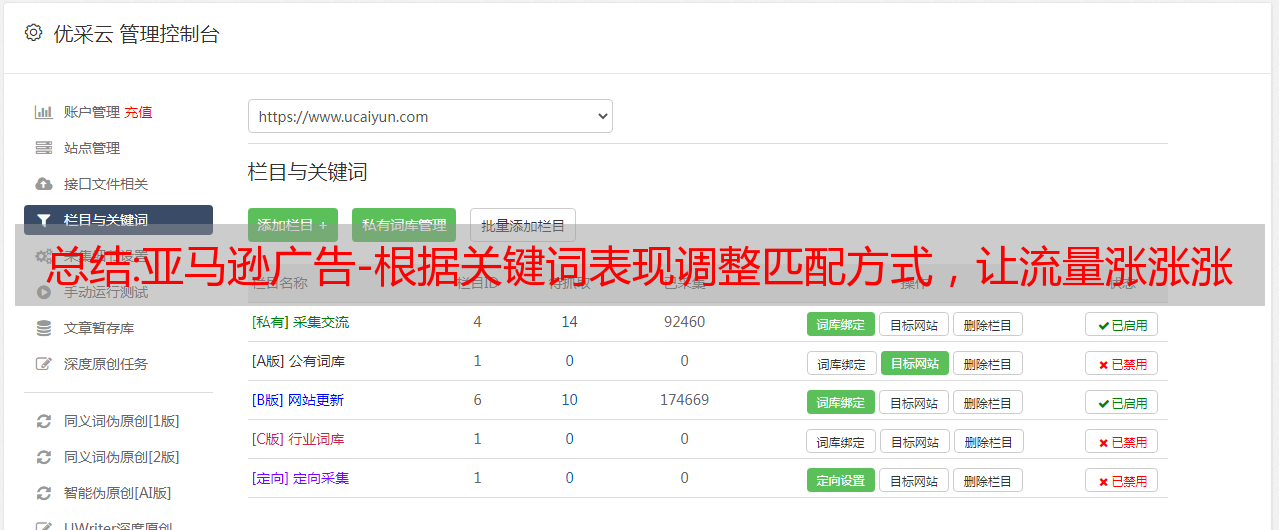This screenshot has width=1279, height=530.
Task: Select 栏目与关键词 sidebar item
Action: coord(118,220)
